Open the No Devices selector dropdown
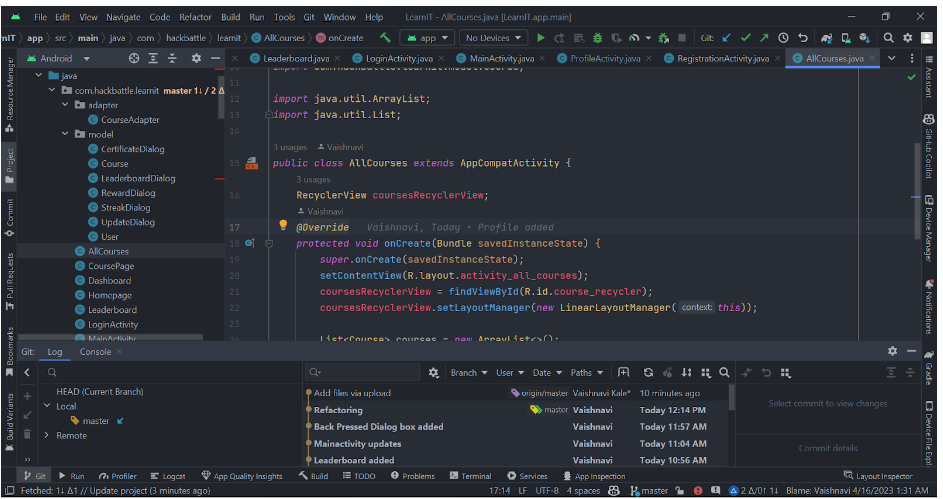 pyautogui.click(x=493, y=38)
